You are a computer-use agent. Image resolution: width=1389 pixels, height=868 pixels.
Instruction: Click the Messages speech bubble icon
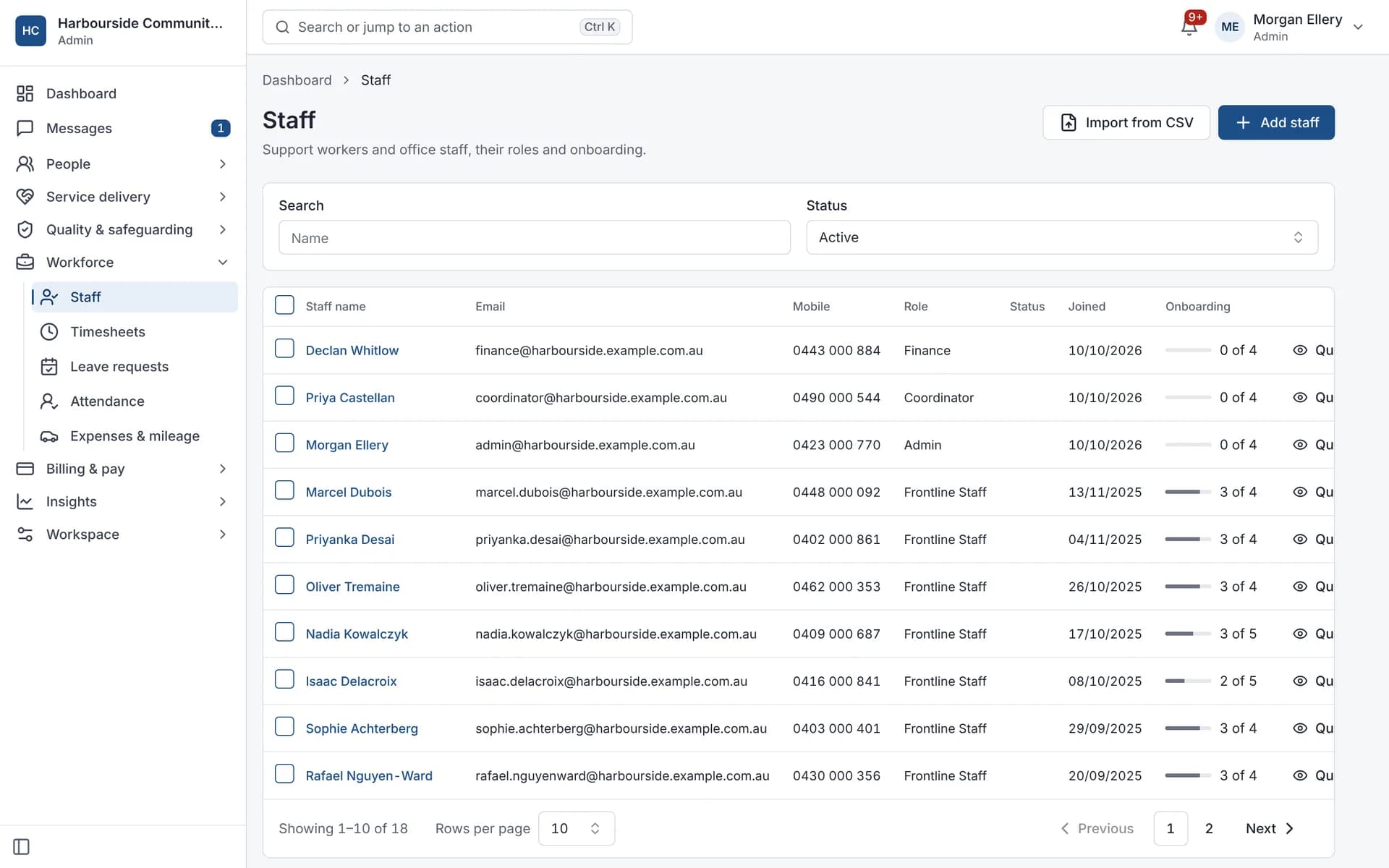tap(25, 128)
